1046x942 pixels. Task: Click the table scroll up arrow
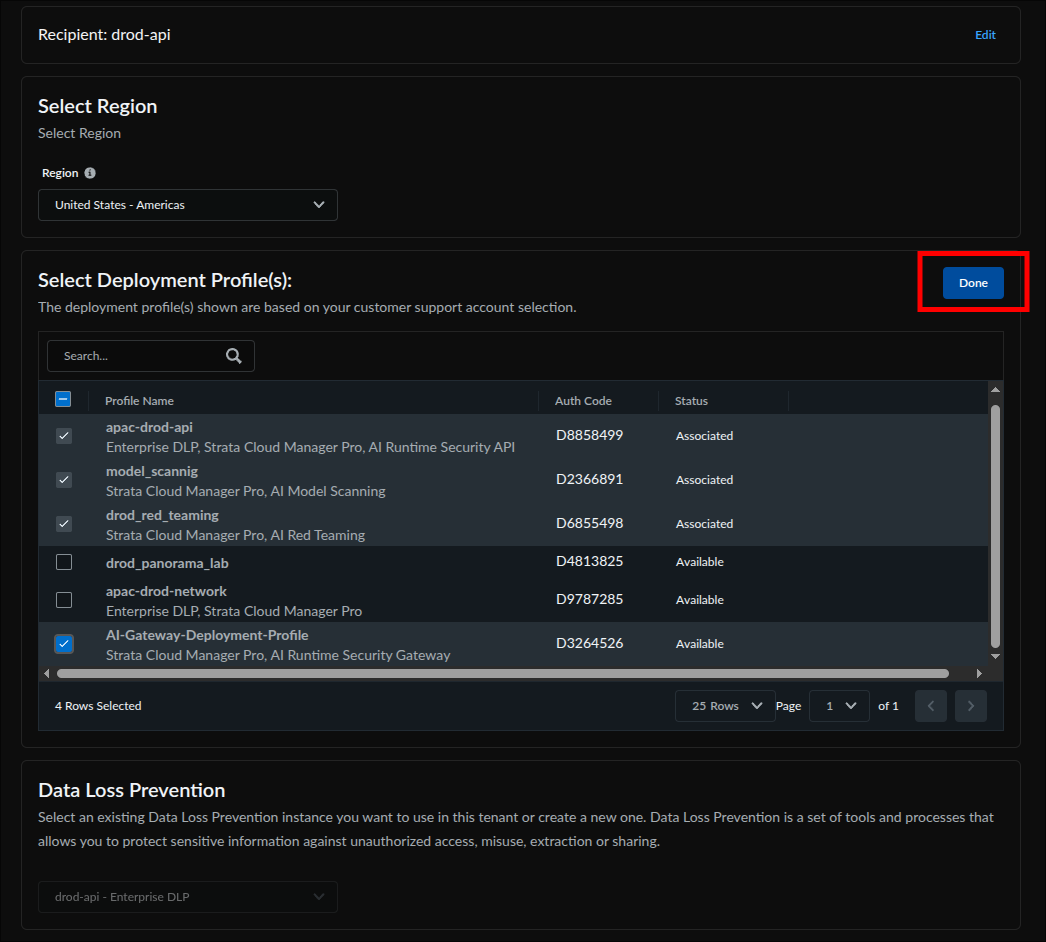995,390
